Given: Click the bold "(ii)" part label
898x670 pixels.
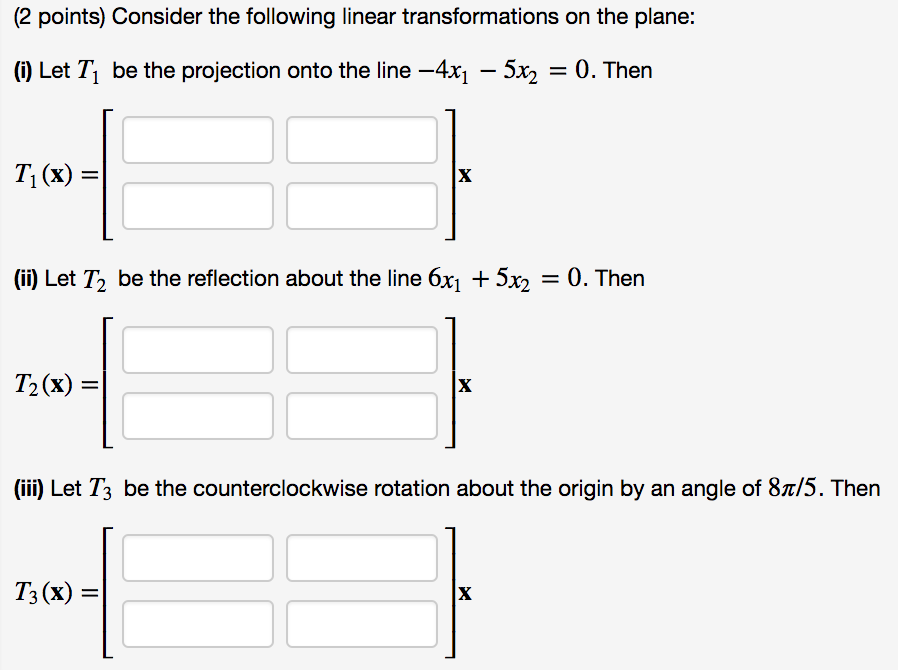Looking at the screenshot, I should point(25,279).
